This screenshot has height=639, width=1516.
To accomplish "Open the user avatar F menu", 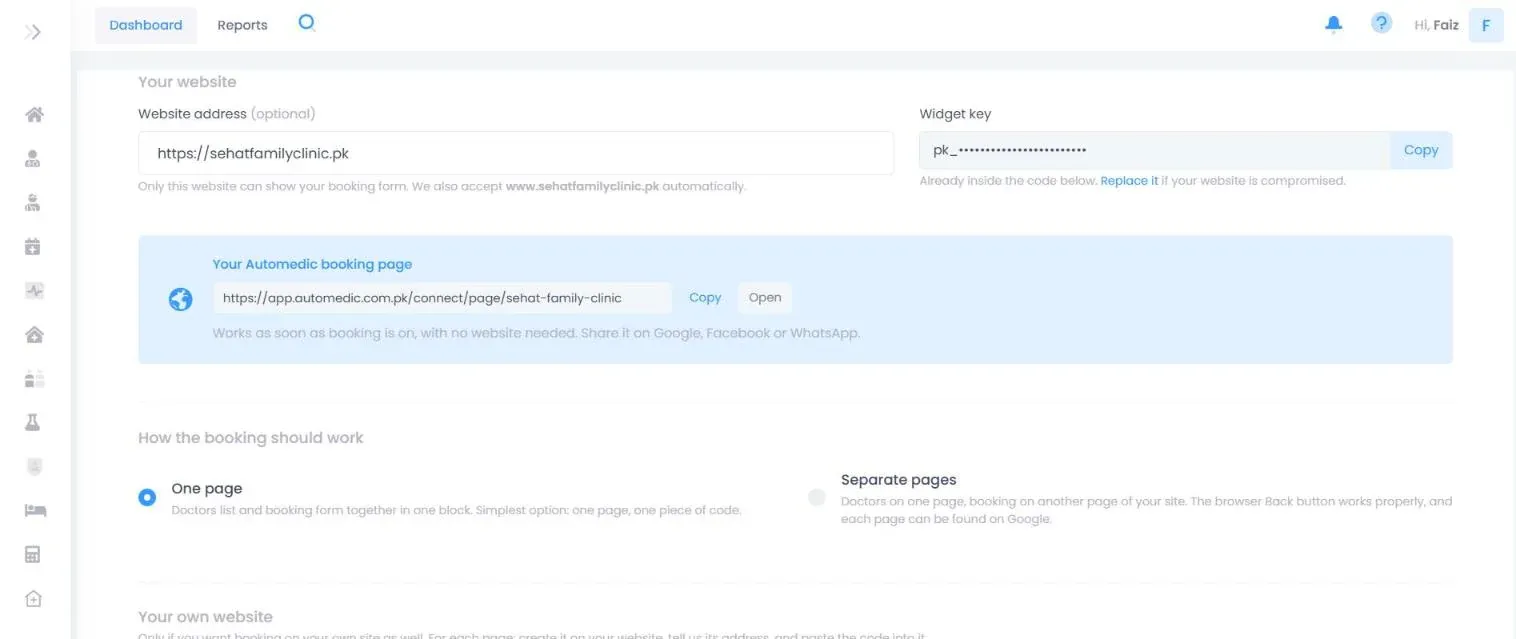I will pos(1486,25).
